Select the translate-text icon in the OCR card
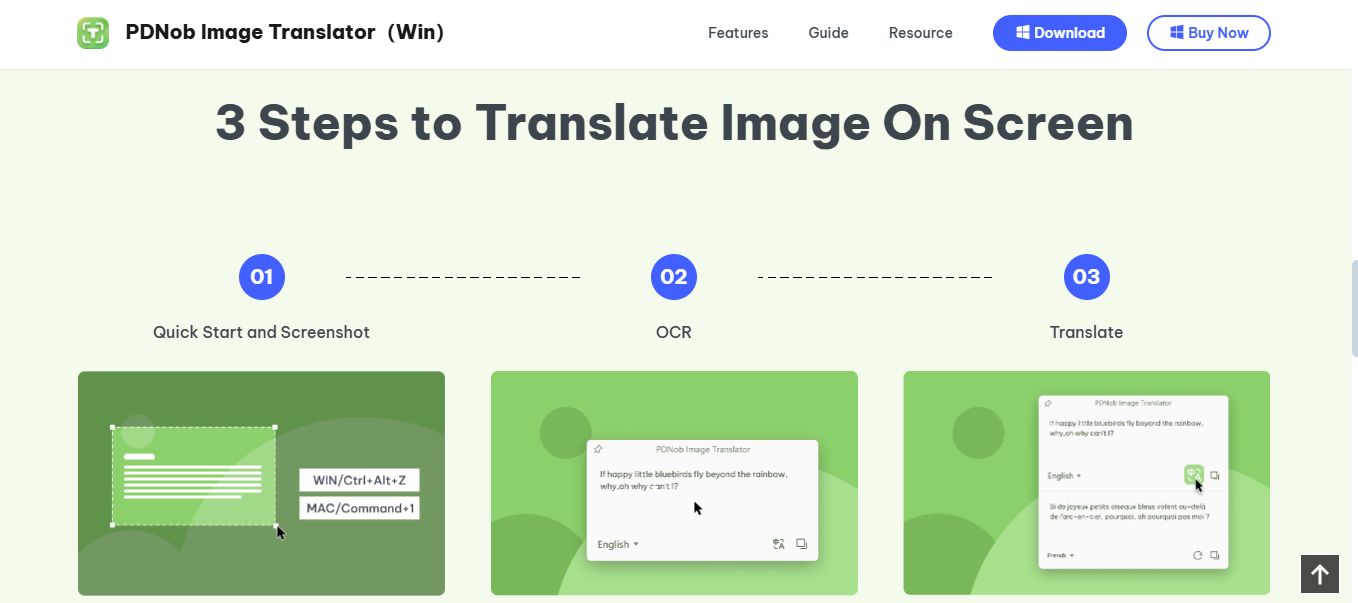This screenshot has height=603, width=1358. (x=778, y=543)
